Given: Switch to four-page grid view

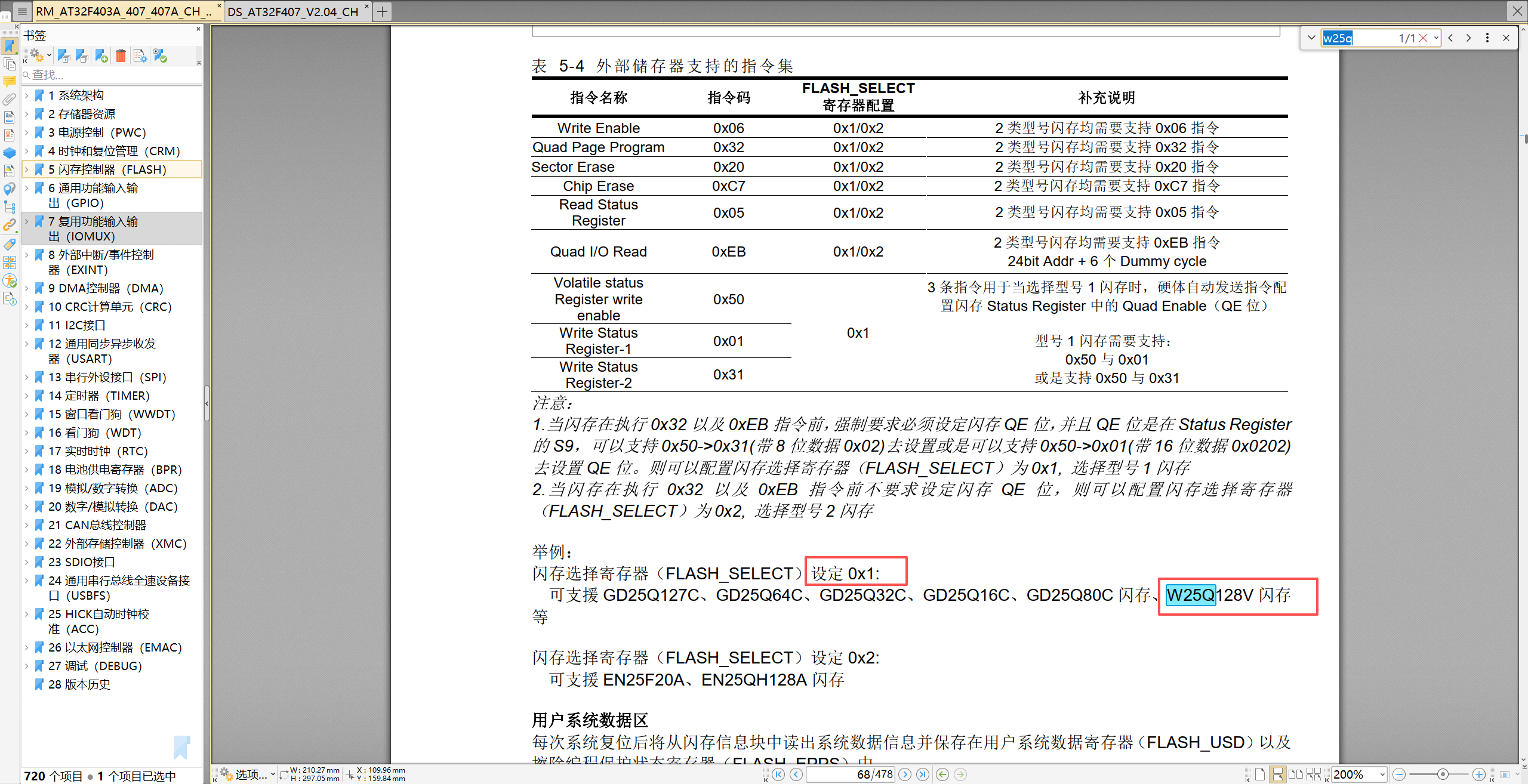Looking at the screenshot, I should [1314, 773].
